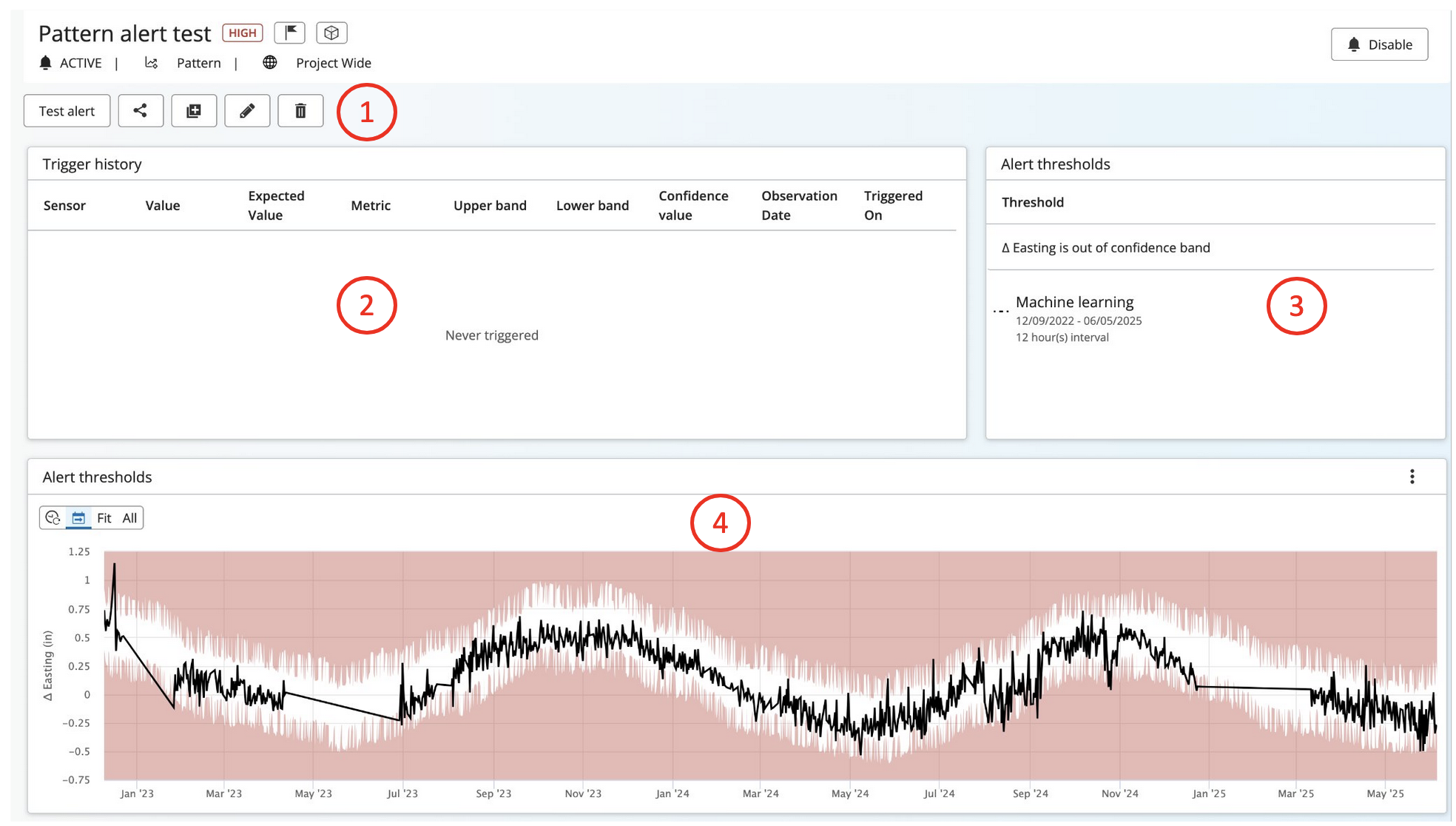
Task: Click the bell icon on the Disable button
Action: click(1354, 44)
